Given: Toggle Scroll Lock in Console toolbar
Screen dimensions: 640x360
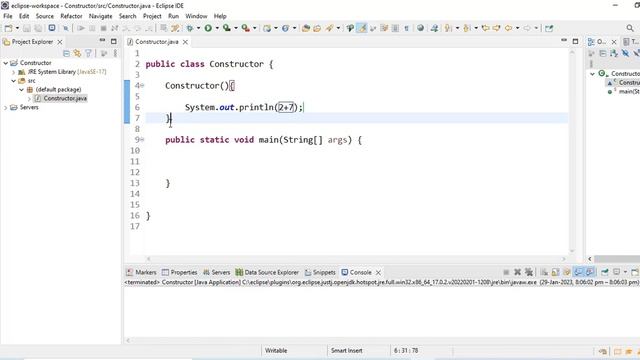Looking at the screenshot, I should (555, 272).
